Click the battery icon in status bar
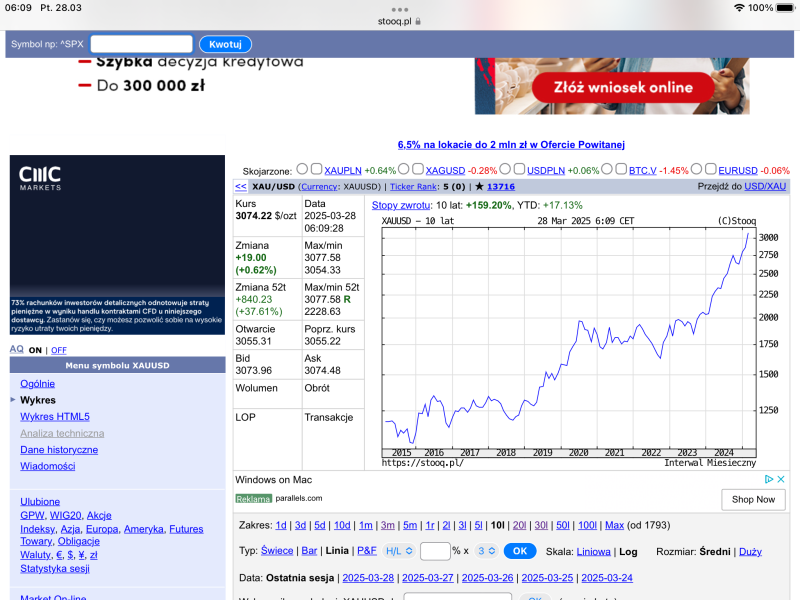Screen dimensions: 800x600 (786, 8)
